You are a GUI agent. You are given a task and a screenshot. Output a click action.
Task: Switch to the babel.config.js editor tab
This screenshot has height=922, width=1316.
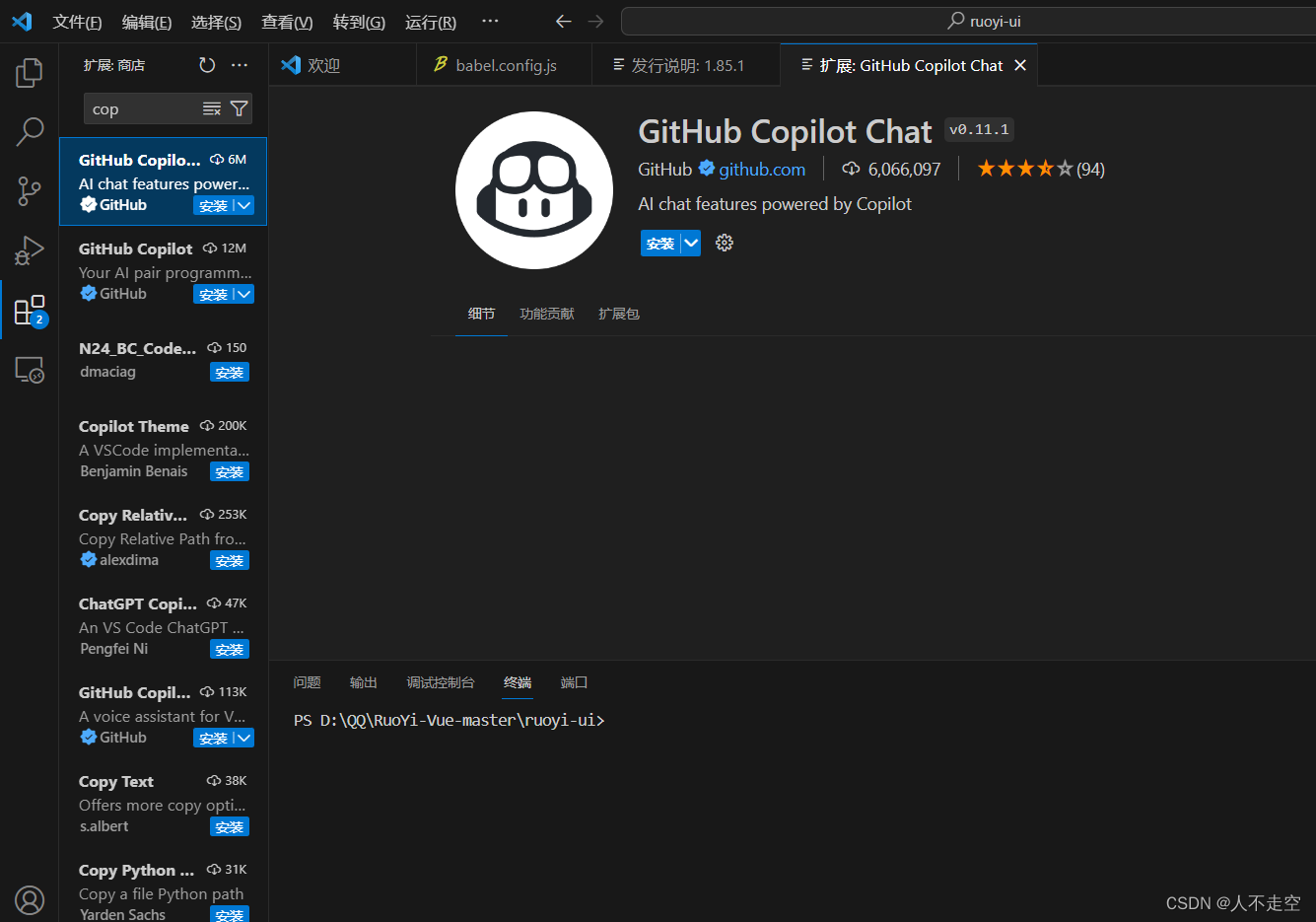pos(503,64)
